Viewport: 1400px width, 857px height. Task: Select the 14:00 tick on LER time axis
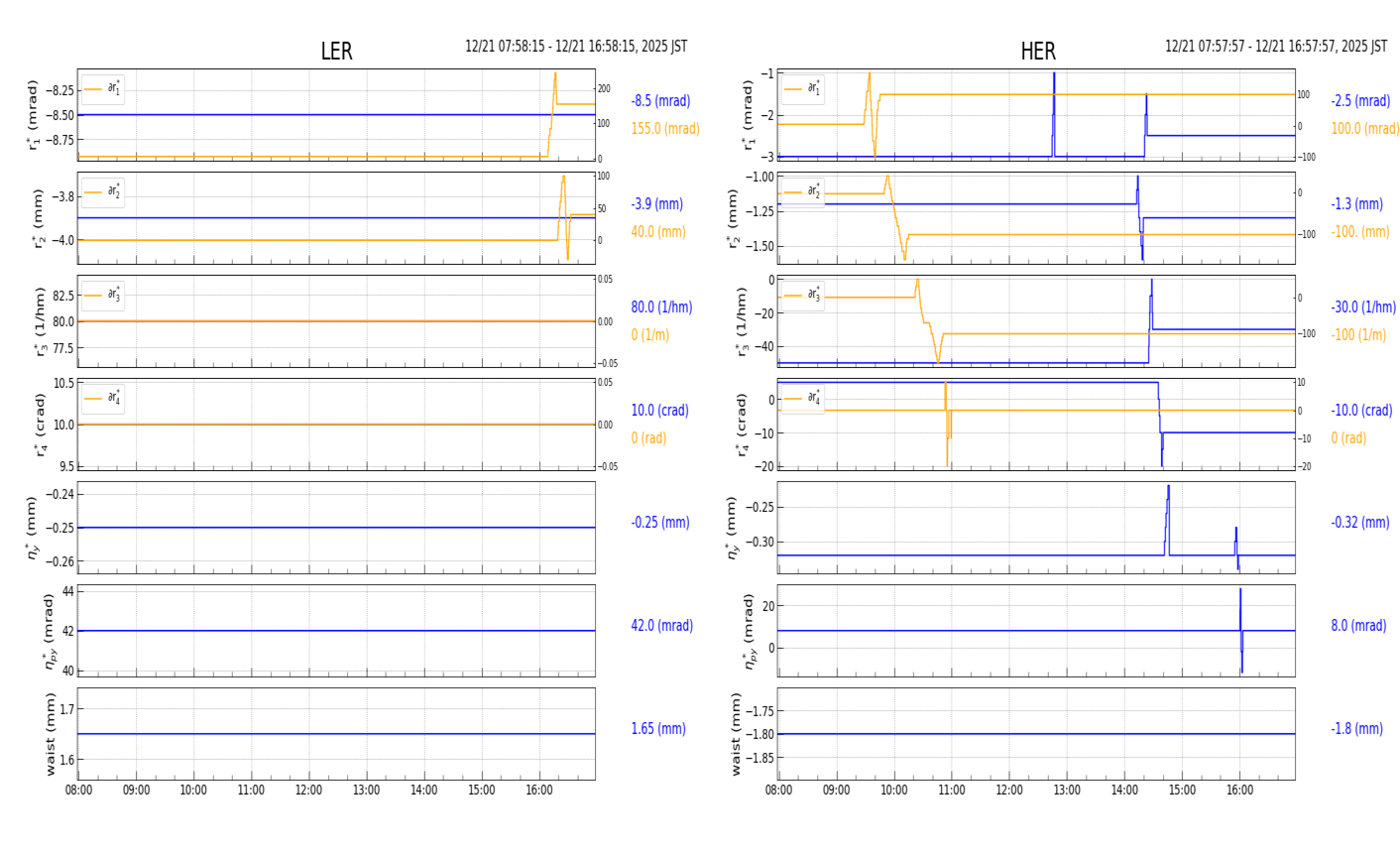pos(424,791)
